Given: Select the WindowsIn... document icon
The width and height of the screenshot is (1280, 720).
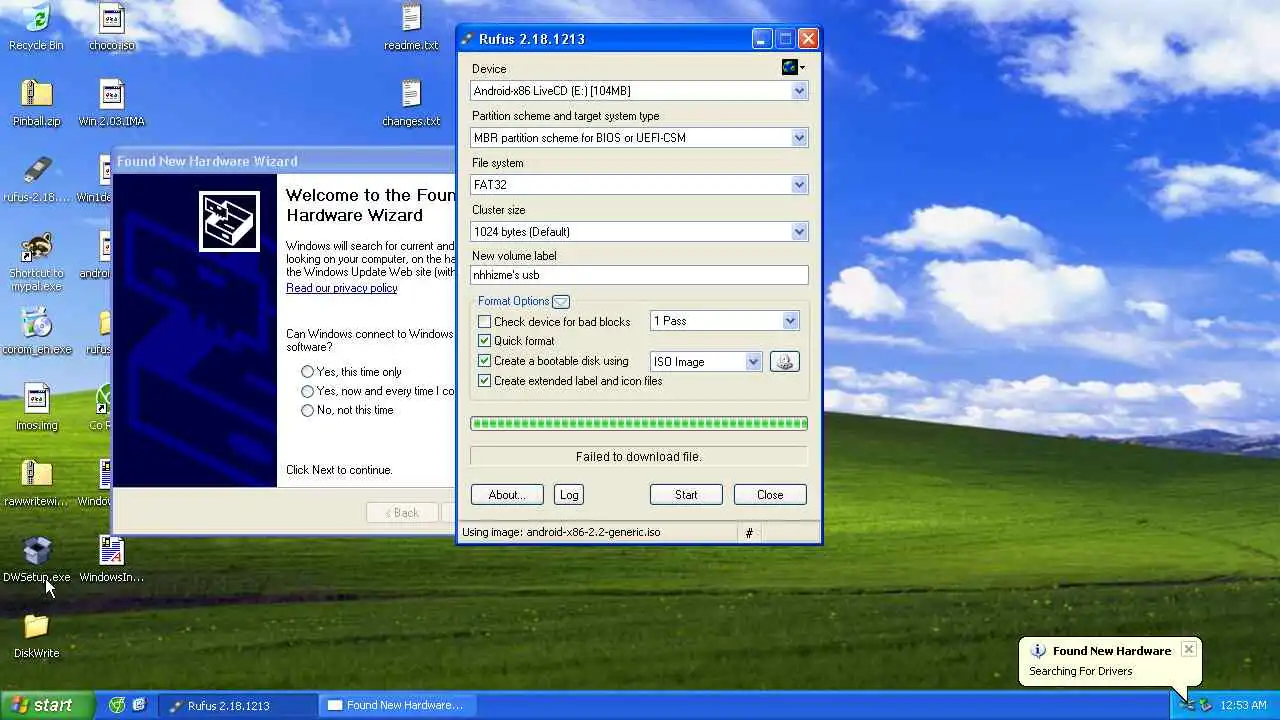Looking at the screenshot, I should click(x=112, y=559).
